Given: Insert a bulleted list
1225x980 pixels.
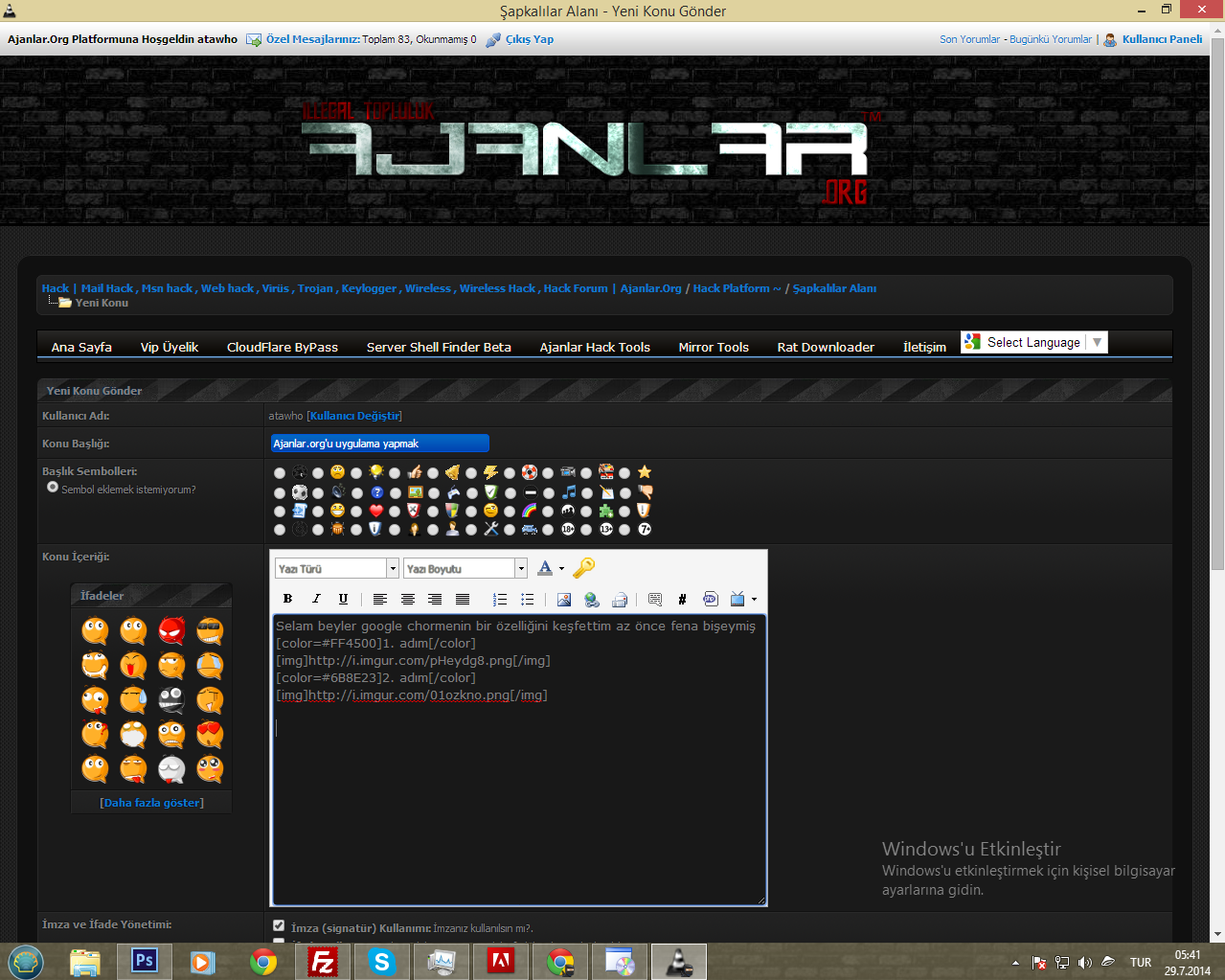Looking at the screenshot, I should point(527,599).
